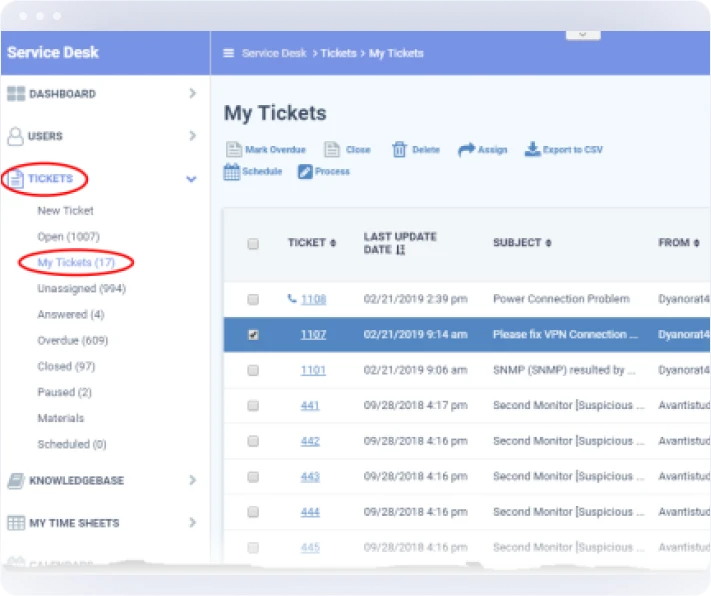Open ticket number 1101 link
Screen dimensions: 711x596
(313, 370)
